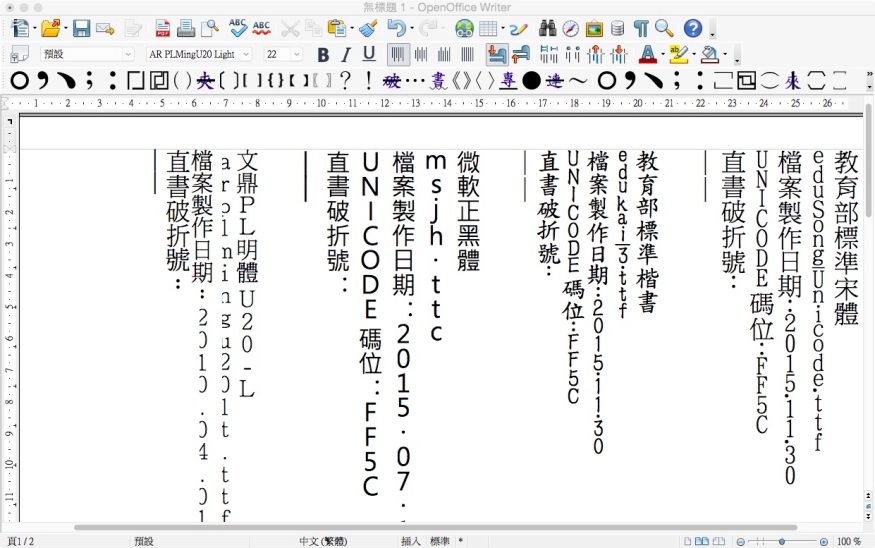Click the tilde symbol toolbar button

pyautogui.click(x=578, y=80)
